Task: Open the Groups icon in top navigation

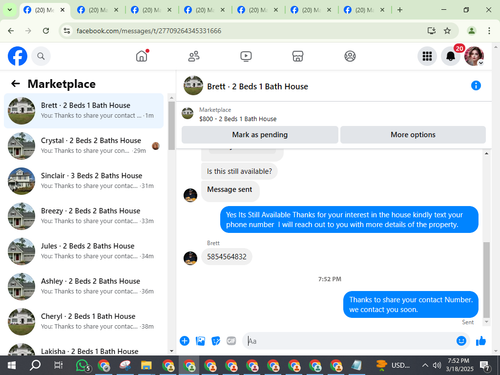Action: [350, 56]
